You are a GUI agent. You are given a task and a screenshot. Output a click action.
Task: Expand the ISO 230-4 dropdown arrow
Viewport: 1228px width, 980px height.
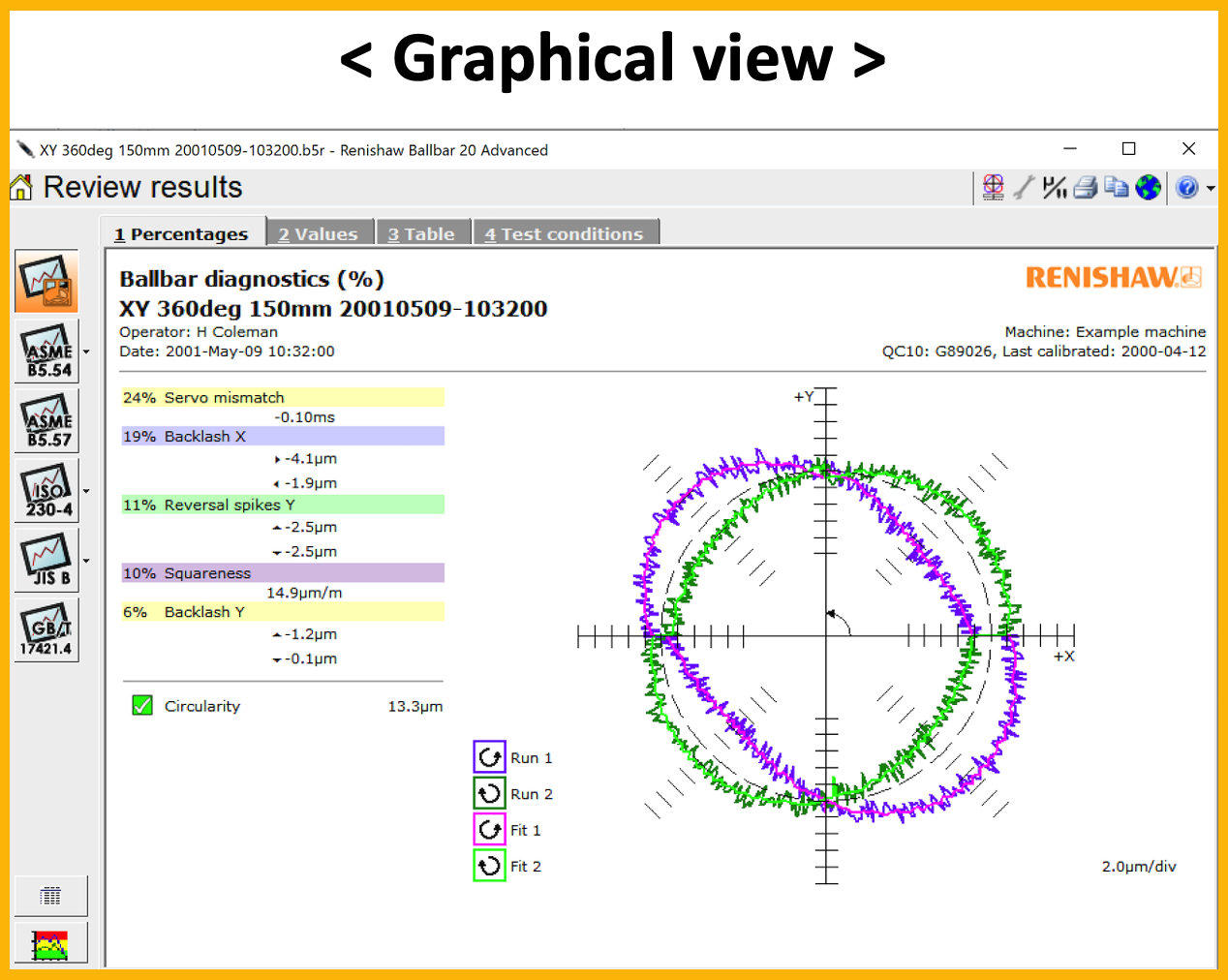point(86,491)
